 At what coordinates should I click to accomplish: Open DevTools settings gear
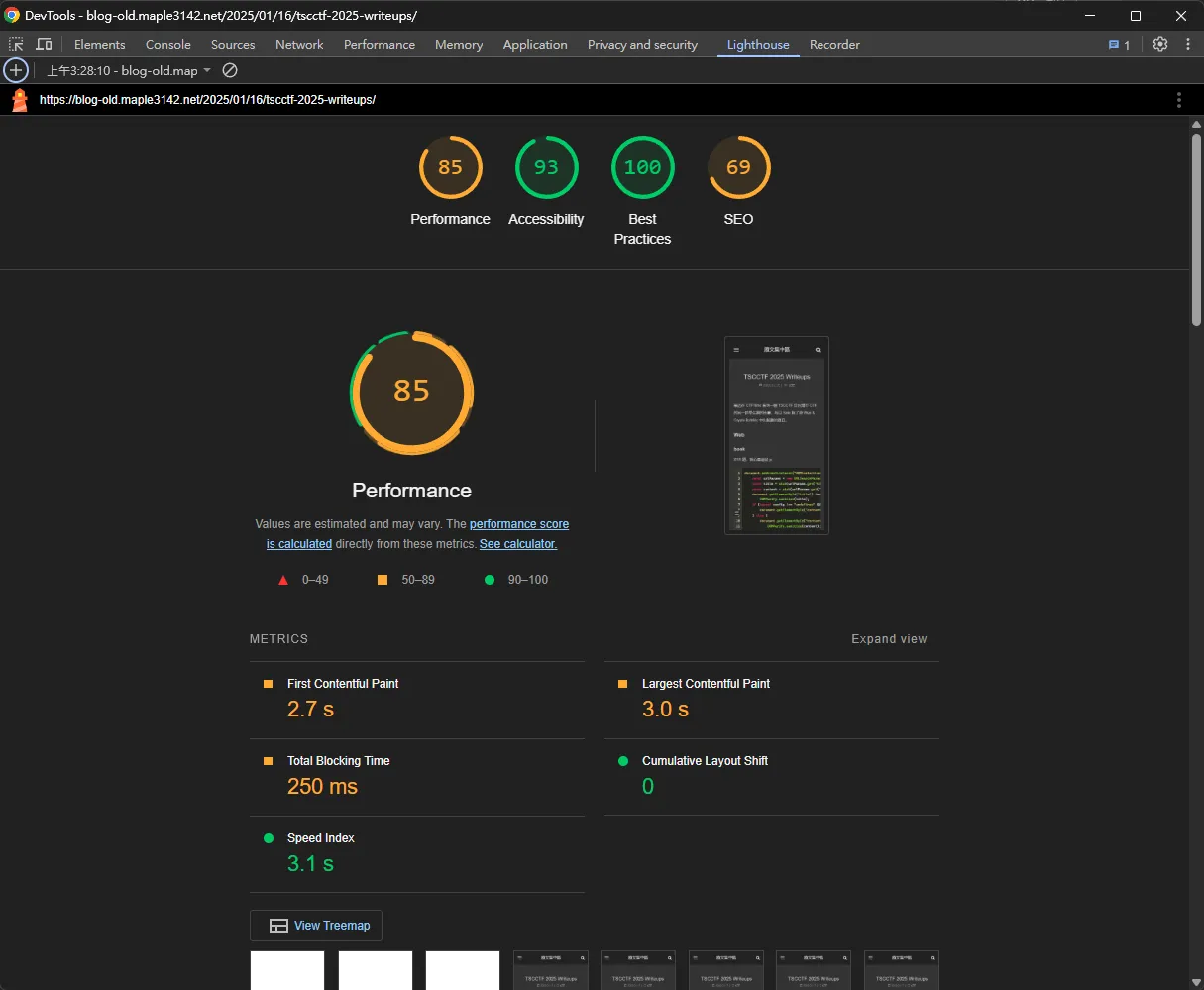tap(1160, 45)
